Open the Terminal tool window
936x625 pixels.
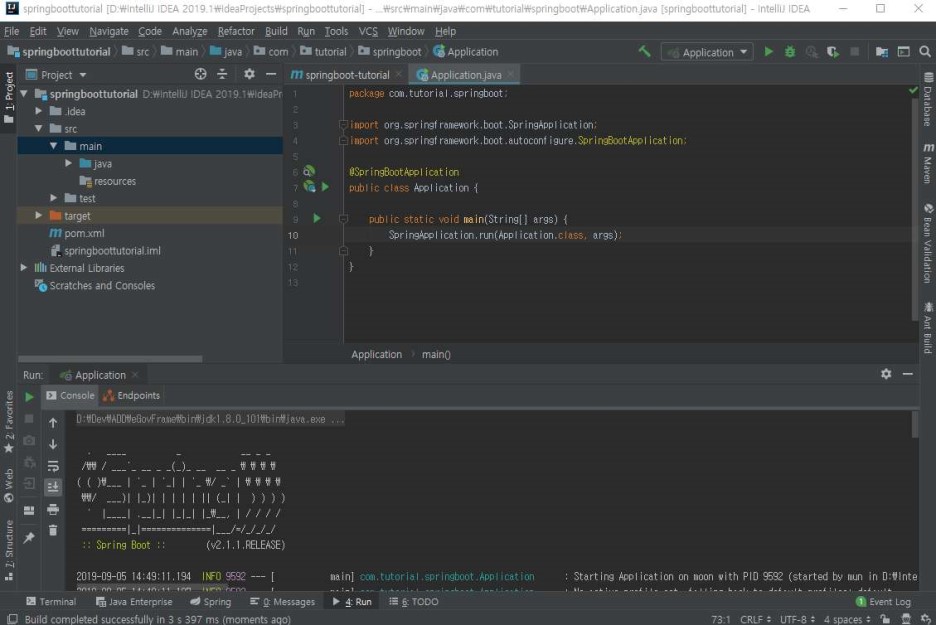51,602
